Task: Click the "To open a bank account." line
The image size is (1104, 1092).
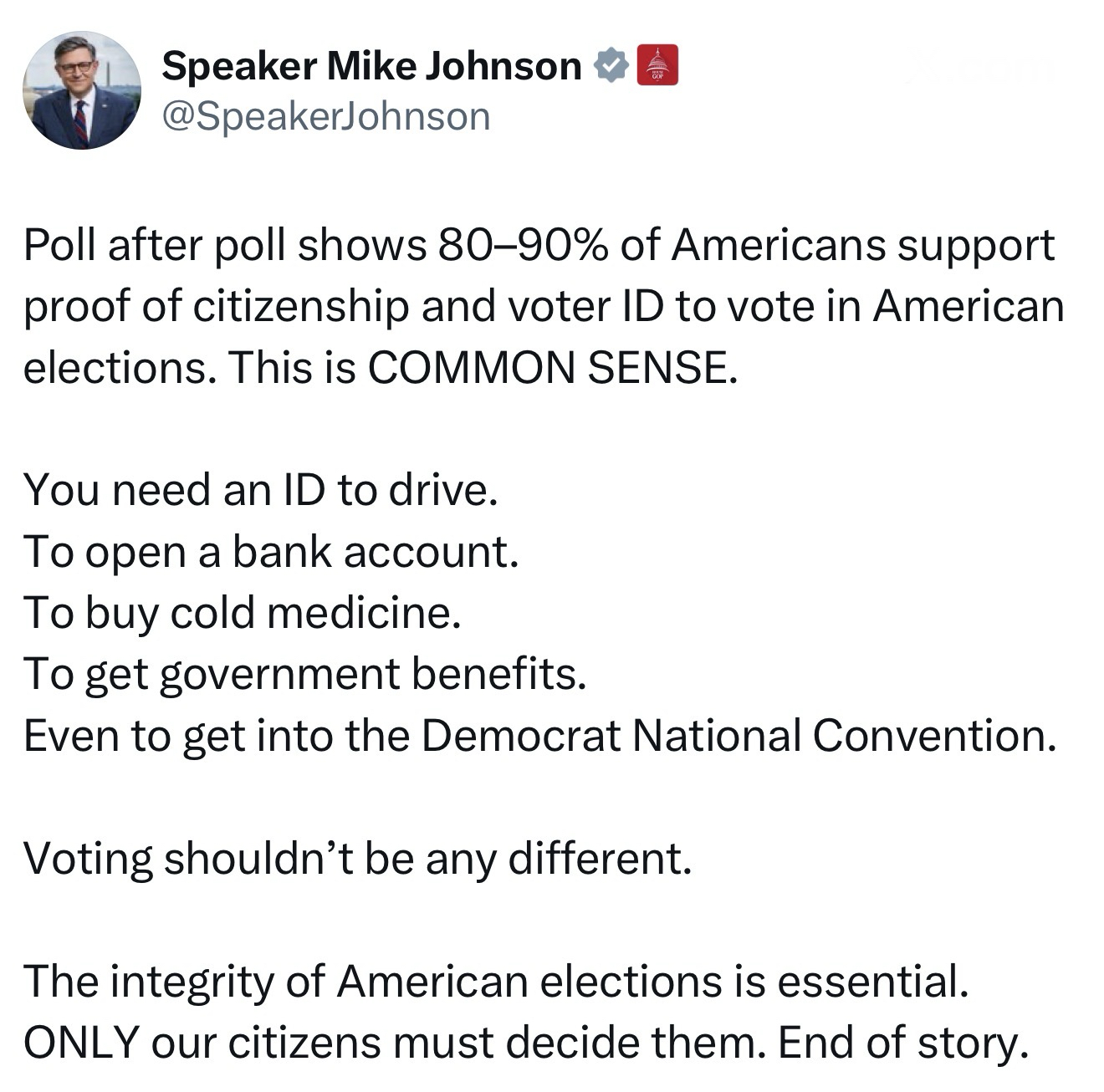Action: tap(271, 551)
